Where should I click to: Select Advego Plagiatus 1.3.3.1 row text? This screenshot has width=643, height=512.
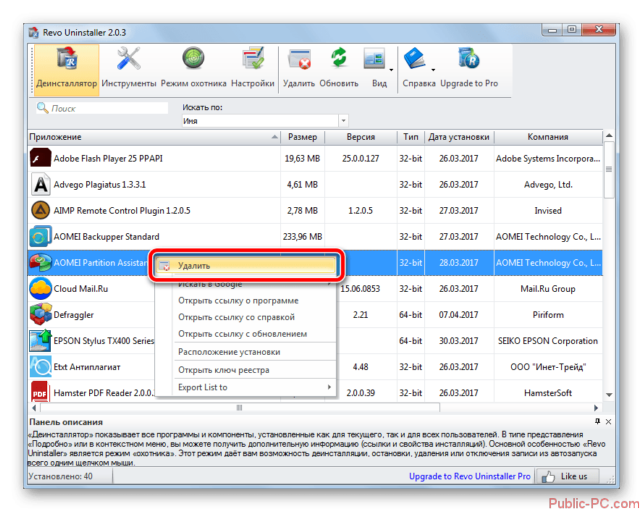(x=100, y=185)
